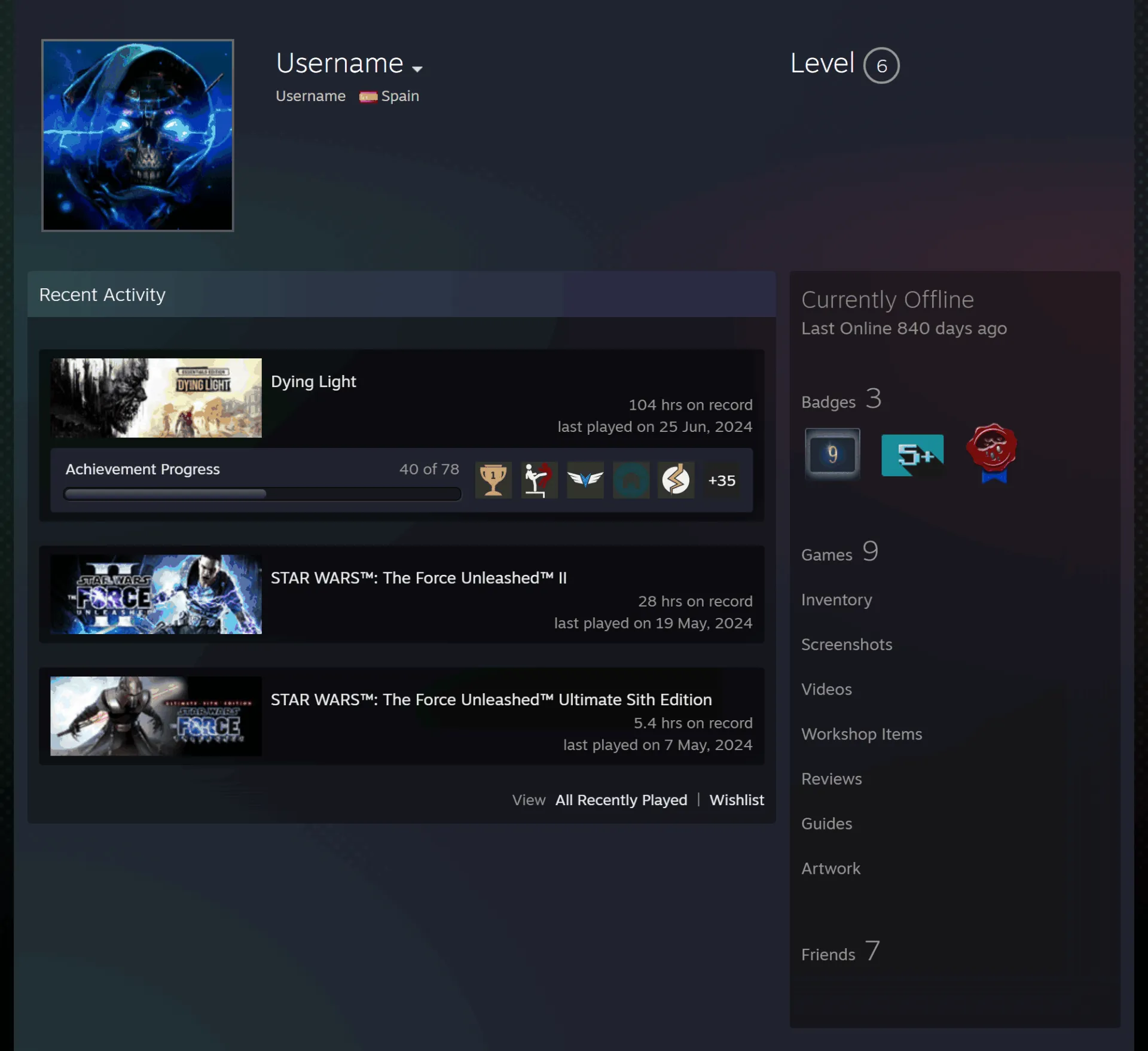Open the 5+ game collector badge
This screenshot has width=1148, height=1051.
click(912, 455)
